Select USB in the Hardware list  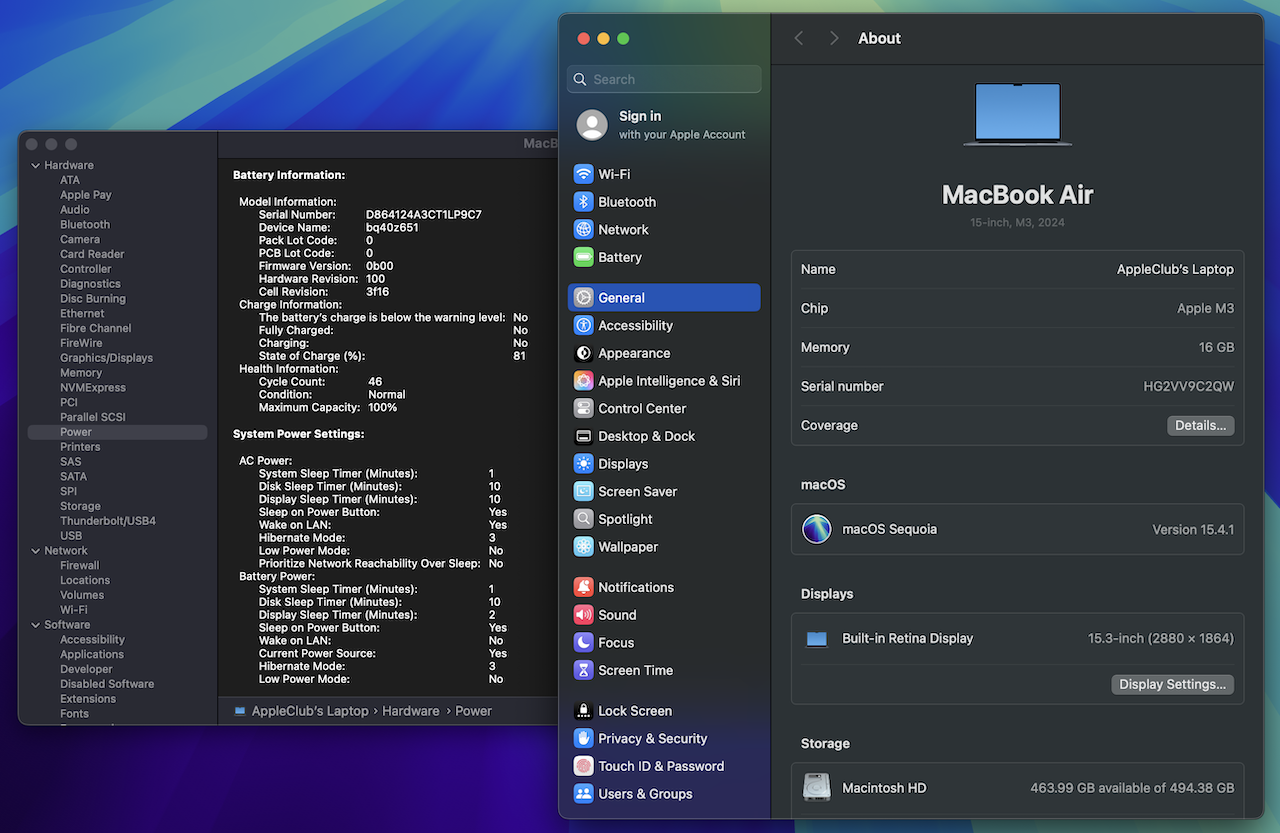pyautogui.click(x=71, y=536)
